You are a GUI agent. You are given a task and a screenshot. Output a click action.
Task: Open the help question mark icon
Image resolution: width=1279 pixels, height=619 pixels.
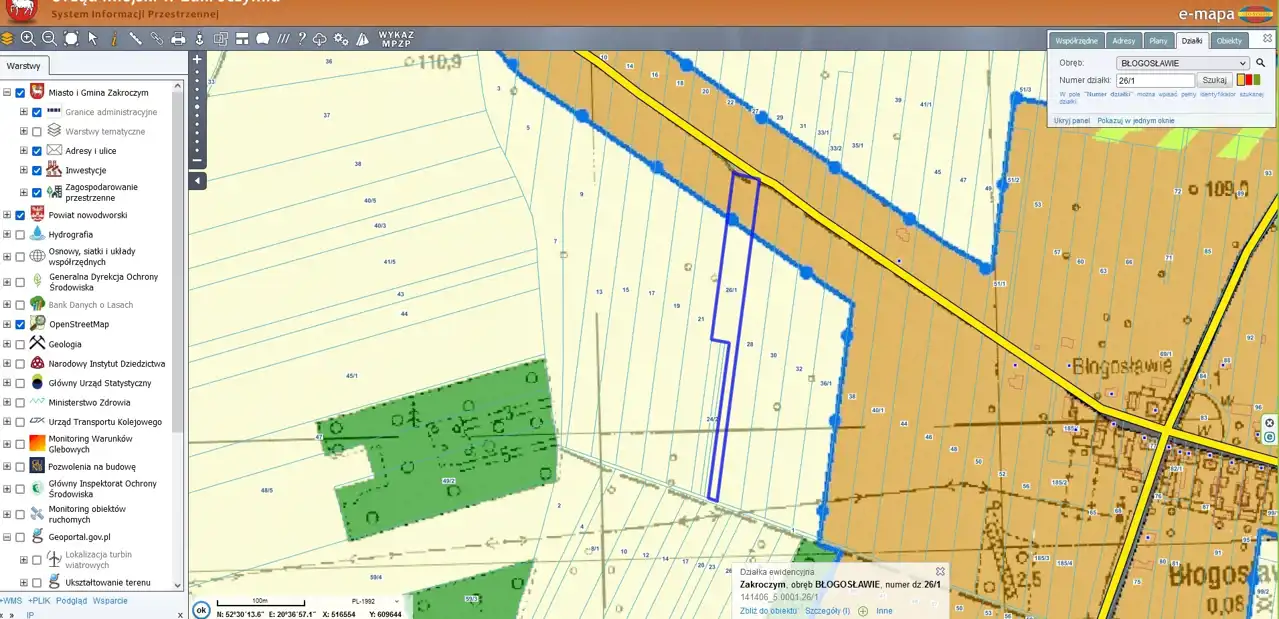(x=302, y=39)
